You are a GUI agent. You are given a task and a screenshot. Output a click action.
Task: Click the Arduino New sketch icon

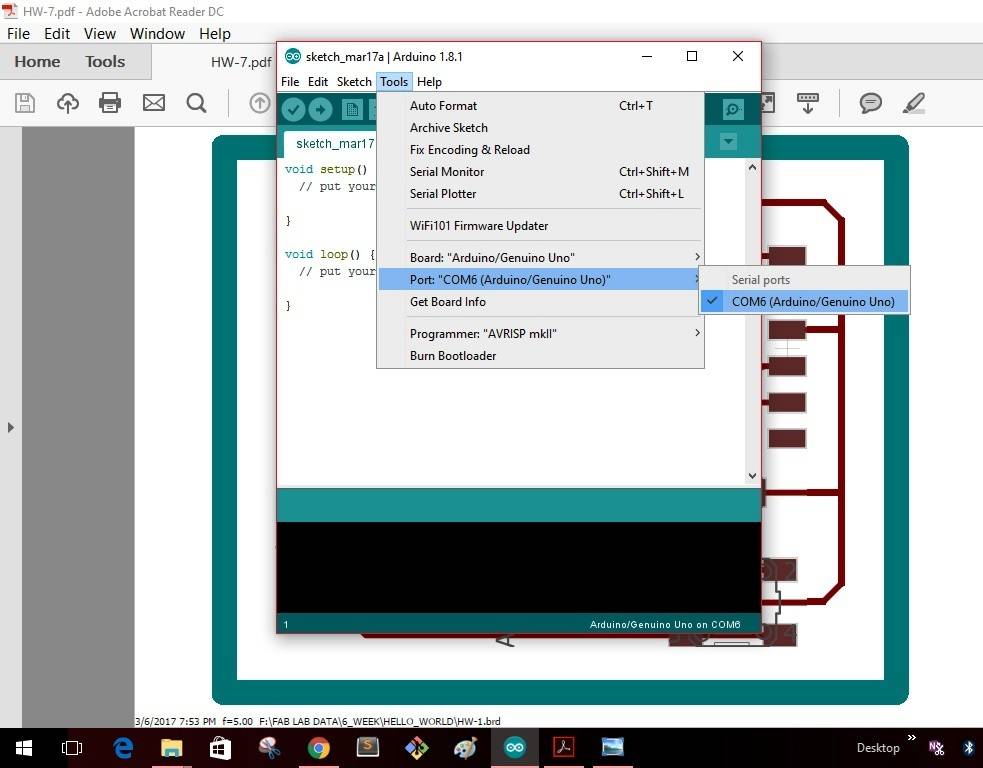click(x=352, y=110)
